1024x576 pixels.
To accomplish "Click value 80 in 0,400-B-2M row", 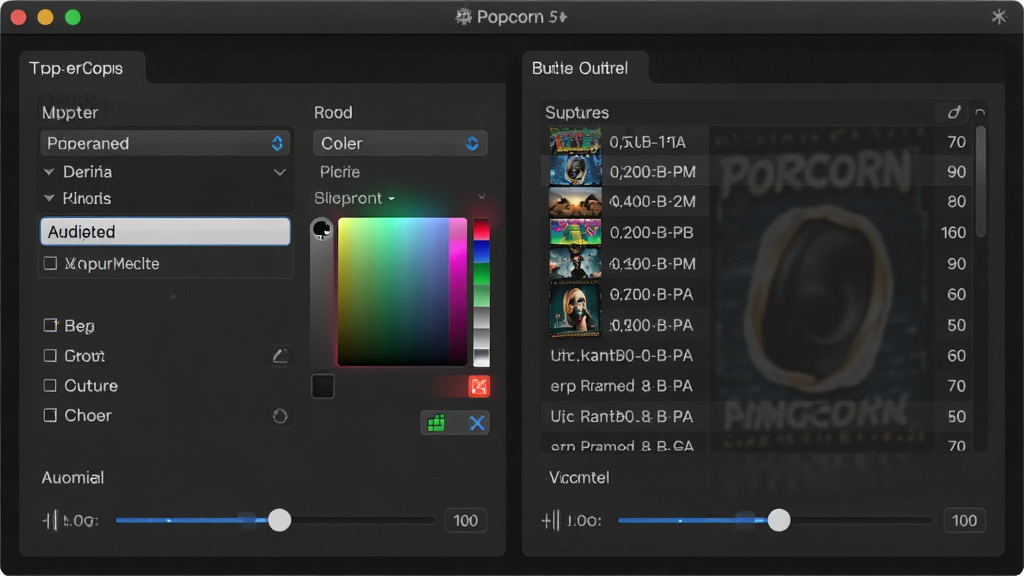I will click(x=957, y=202).
